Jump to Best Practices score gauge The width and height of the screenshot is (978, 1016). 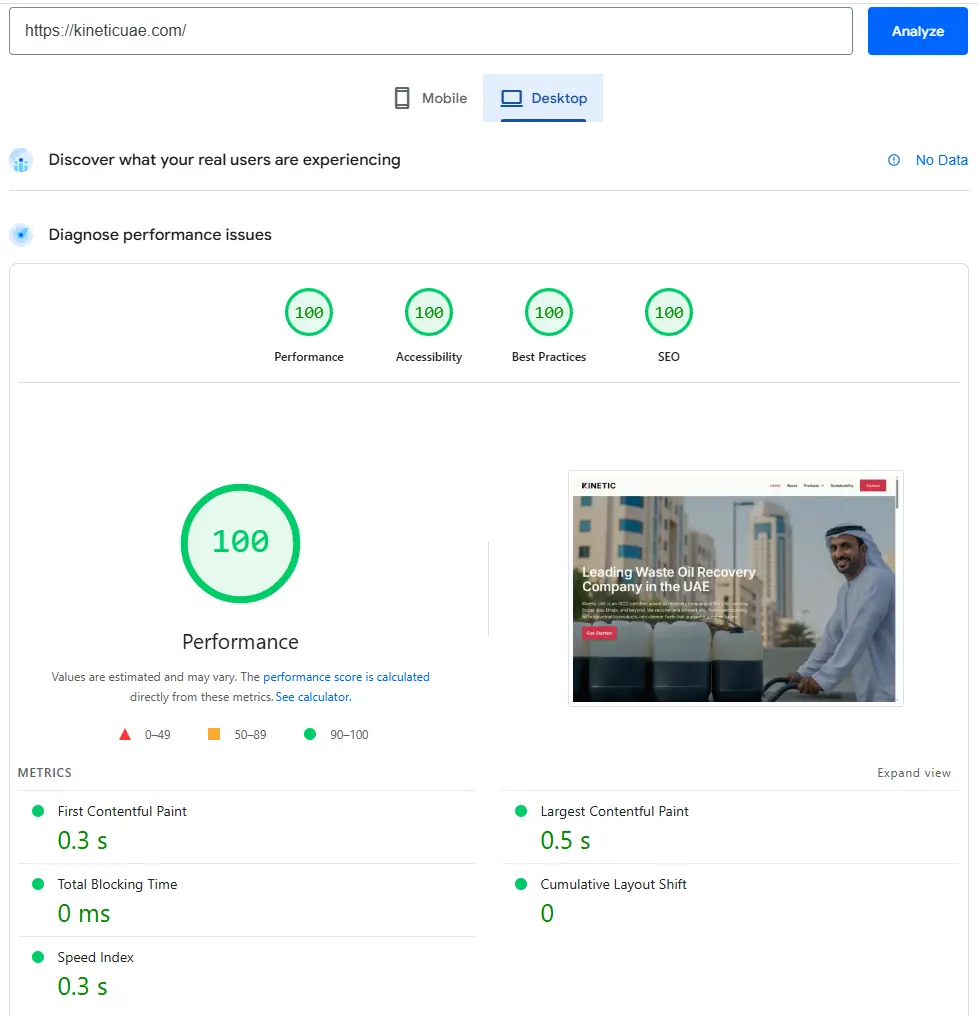tap(549, 313)
